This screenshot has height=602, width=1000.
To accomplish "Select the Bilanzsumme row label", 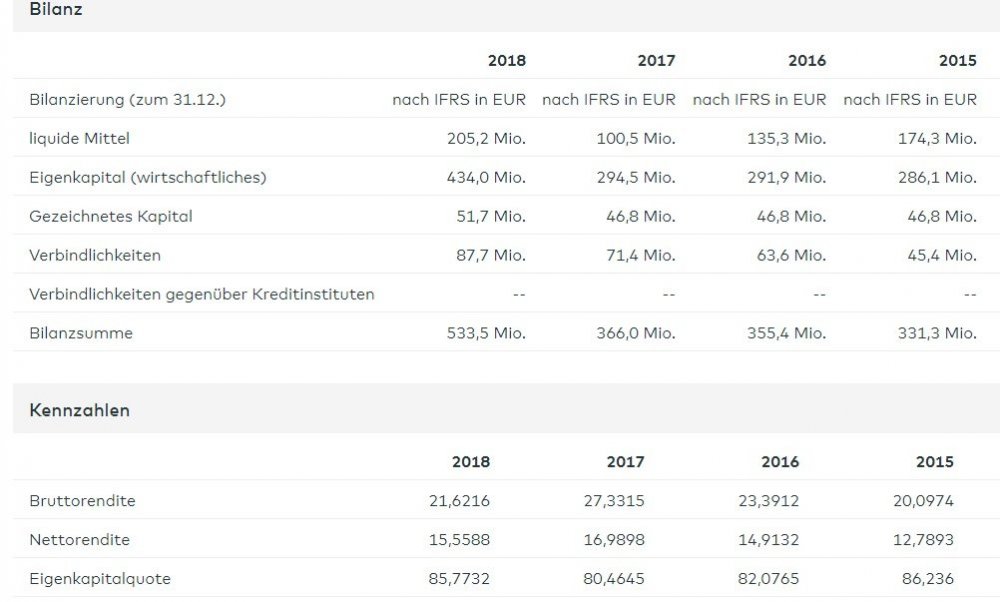I will [x=81, y=333].
